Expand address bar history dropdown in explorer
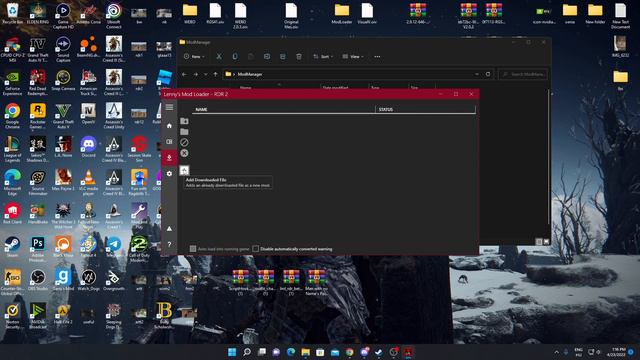Image resolution: width=640 pixels, height=360 pixels. click(x=477, y=74)
